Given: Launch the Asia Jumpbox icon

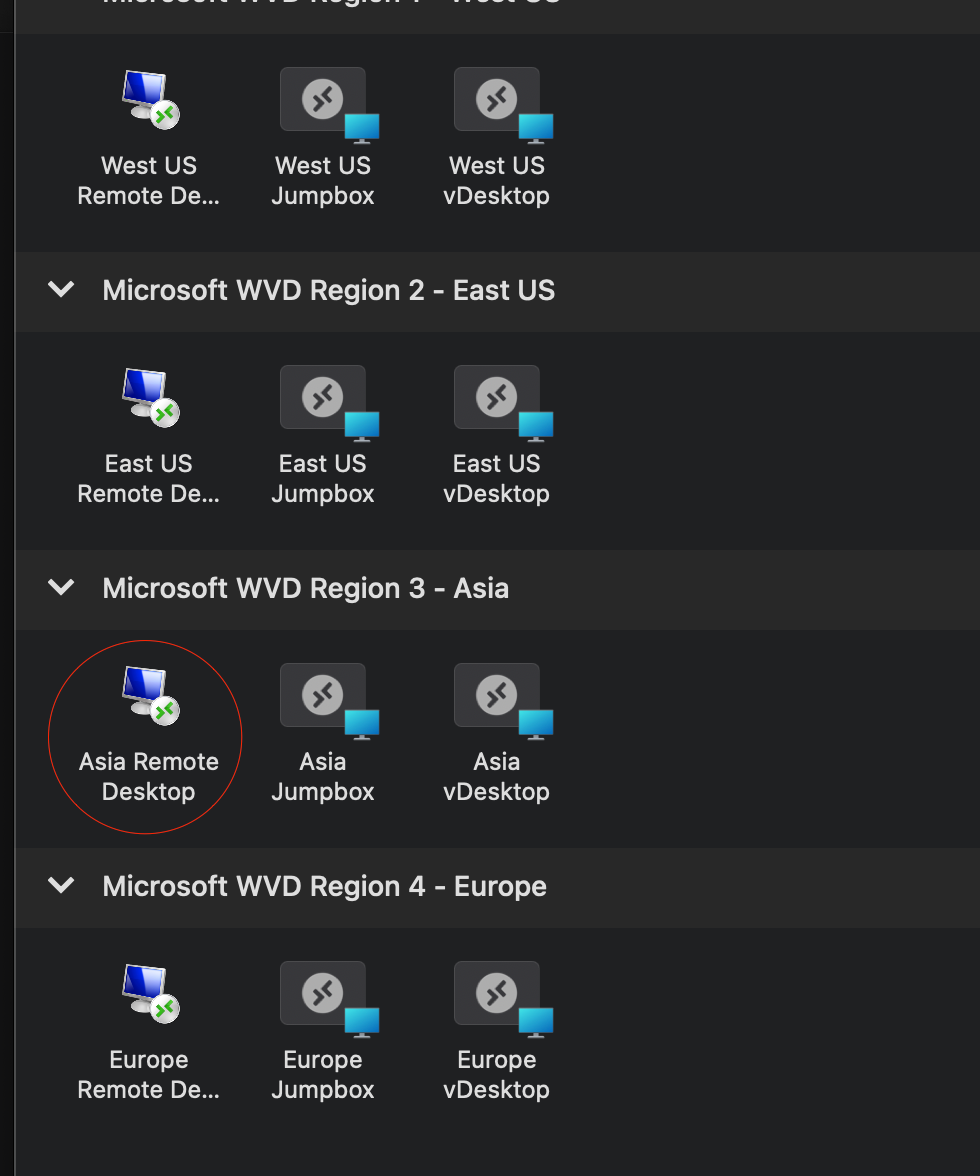Looking at the screenshot, I should [x=329, y=700].
